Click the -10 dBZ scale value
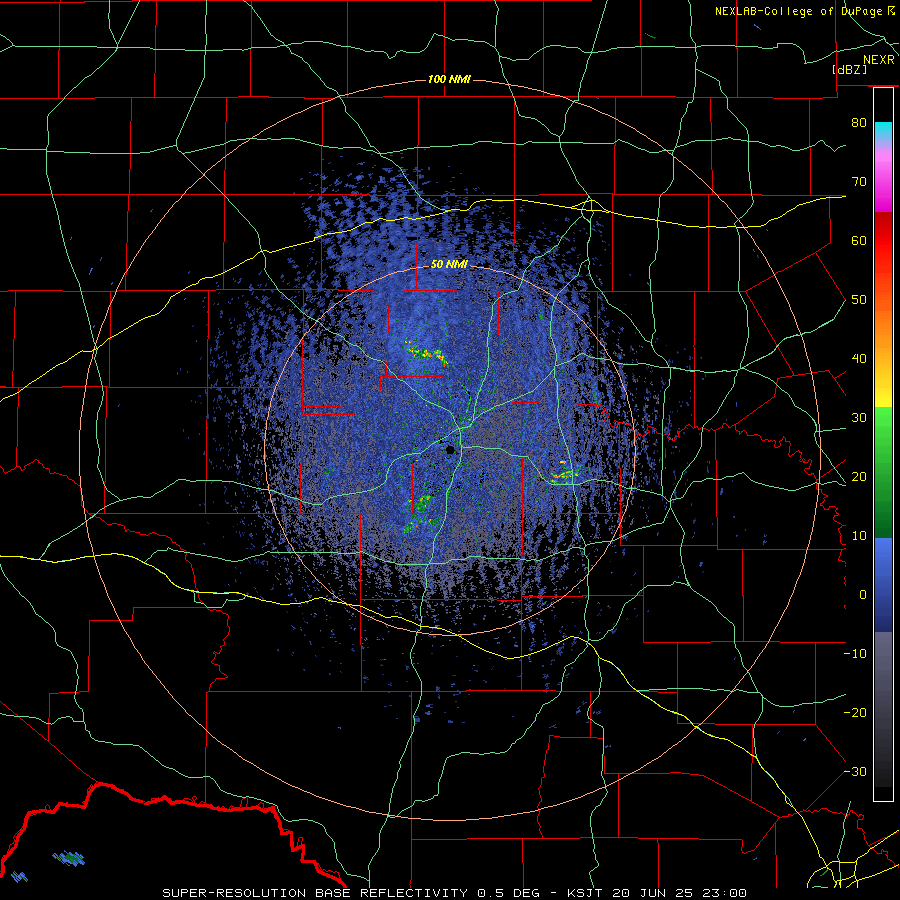The image size is (900, 900). click(855, 653)
